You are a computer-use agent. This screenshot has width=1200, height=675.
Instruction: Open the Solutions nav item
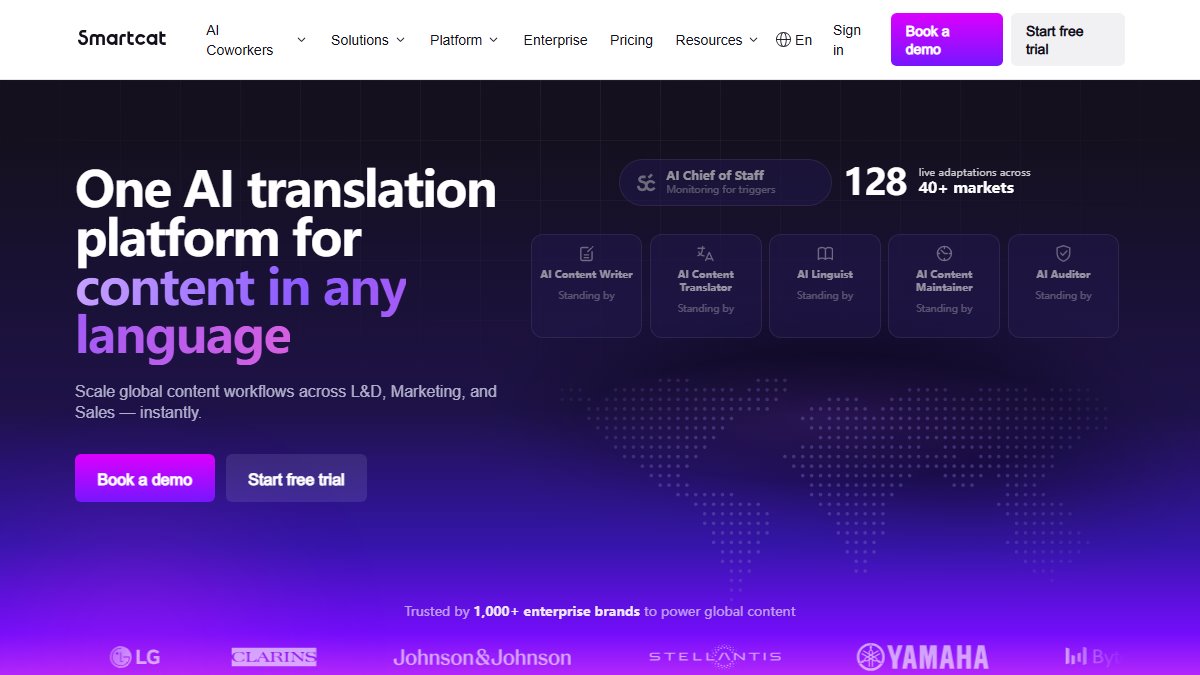pos(360,40)
